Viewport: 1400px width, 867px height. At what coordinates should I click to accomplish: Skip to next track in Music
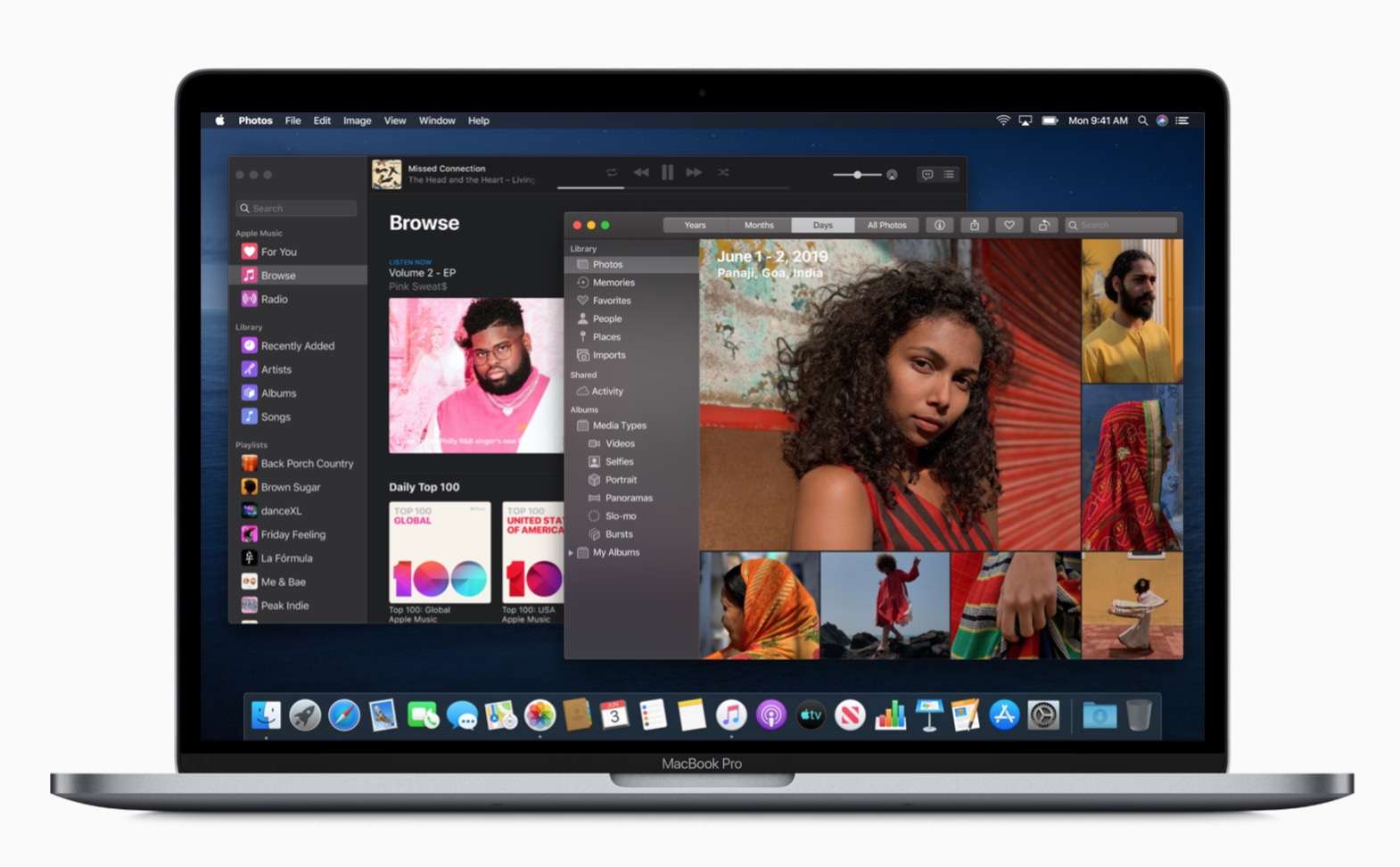(x=694, y=172)
